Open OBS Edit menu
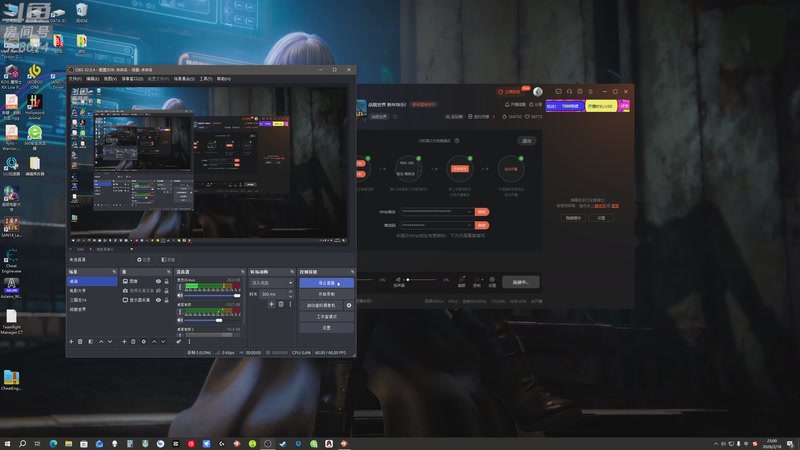 click(x=92, y=79)
